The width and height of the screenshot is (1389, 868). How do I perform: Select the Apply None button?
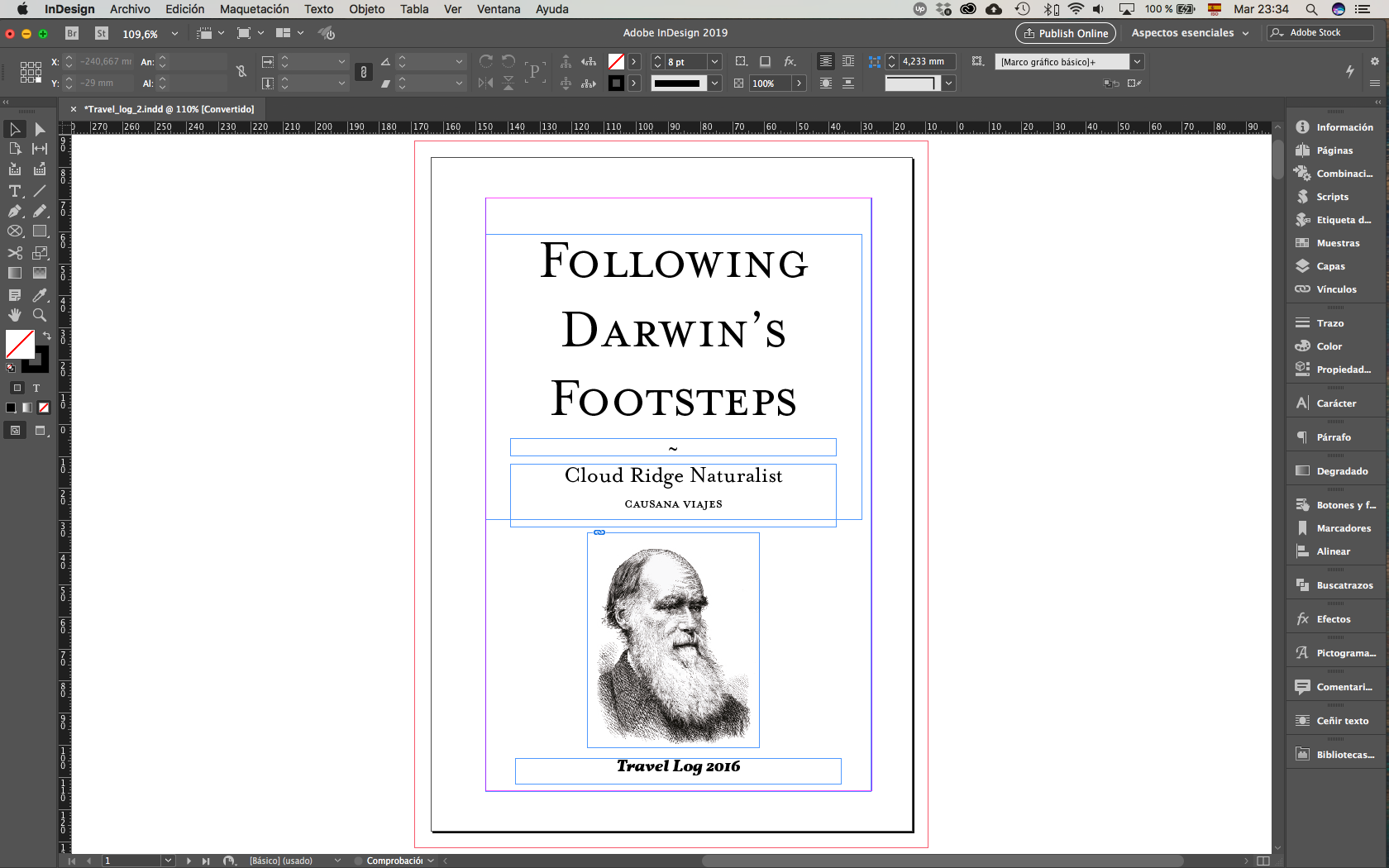(x=44, y=408)
